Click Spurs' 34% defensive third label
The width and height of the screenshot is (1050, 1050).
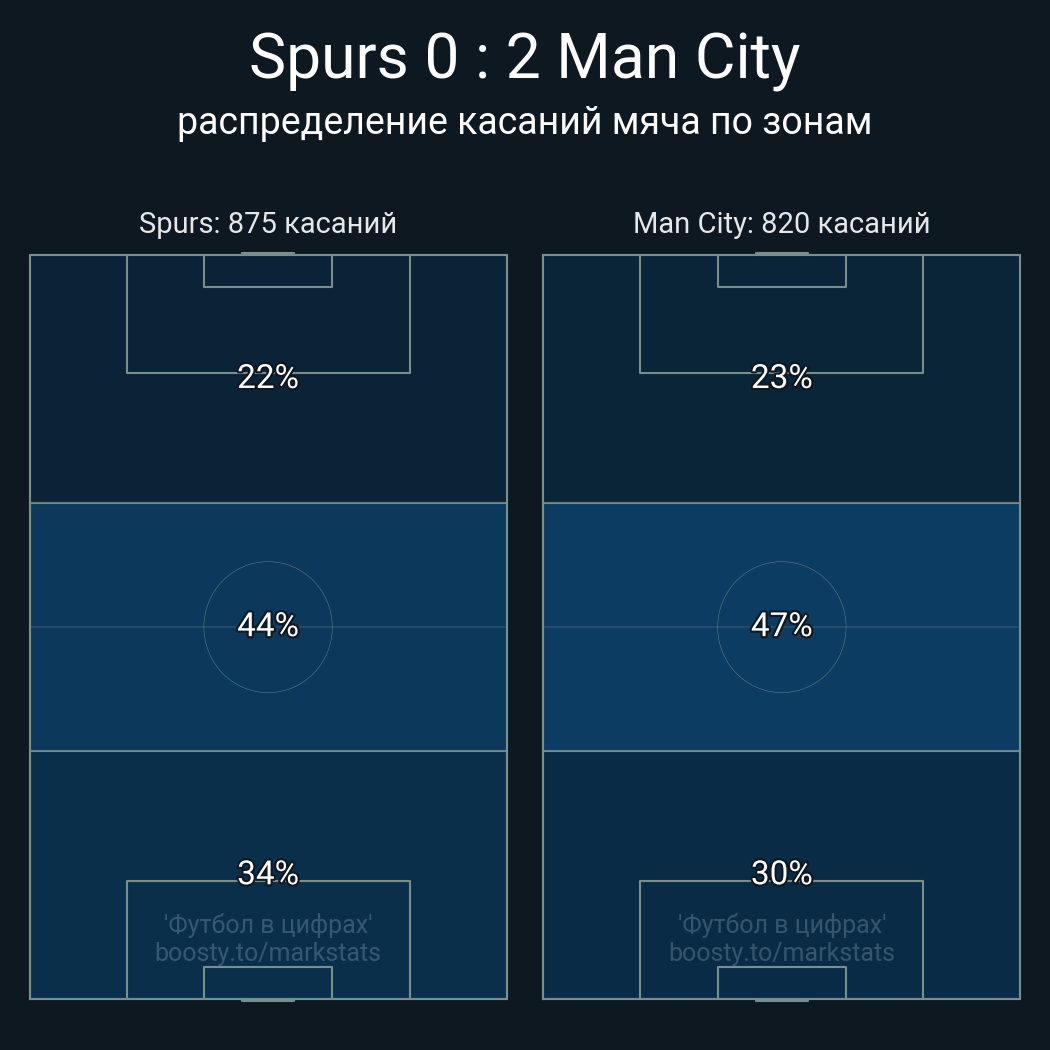(x=268, y=873)
